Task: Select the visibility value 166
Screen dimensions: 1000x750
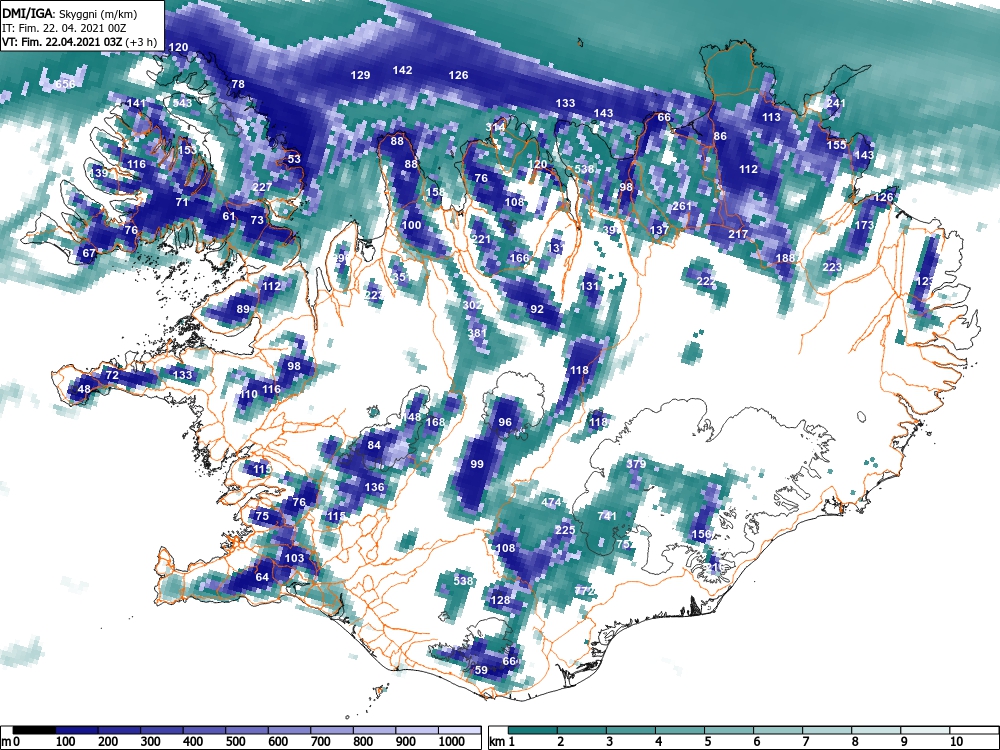Action: [519, 258]
